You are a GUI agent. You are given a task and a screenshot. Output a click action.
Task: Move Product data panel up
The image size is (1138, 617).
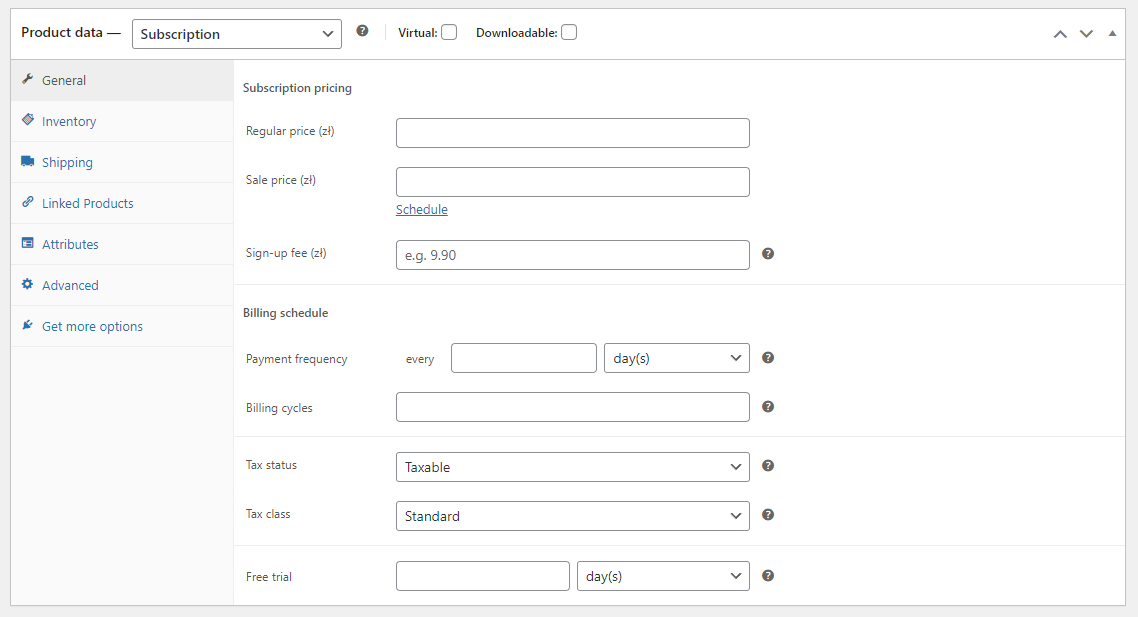coord(1060,34)
